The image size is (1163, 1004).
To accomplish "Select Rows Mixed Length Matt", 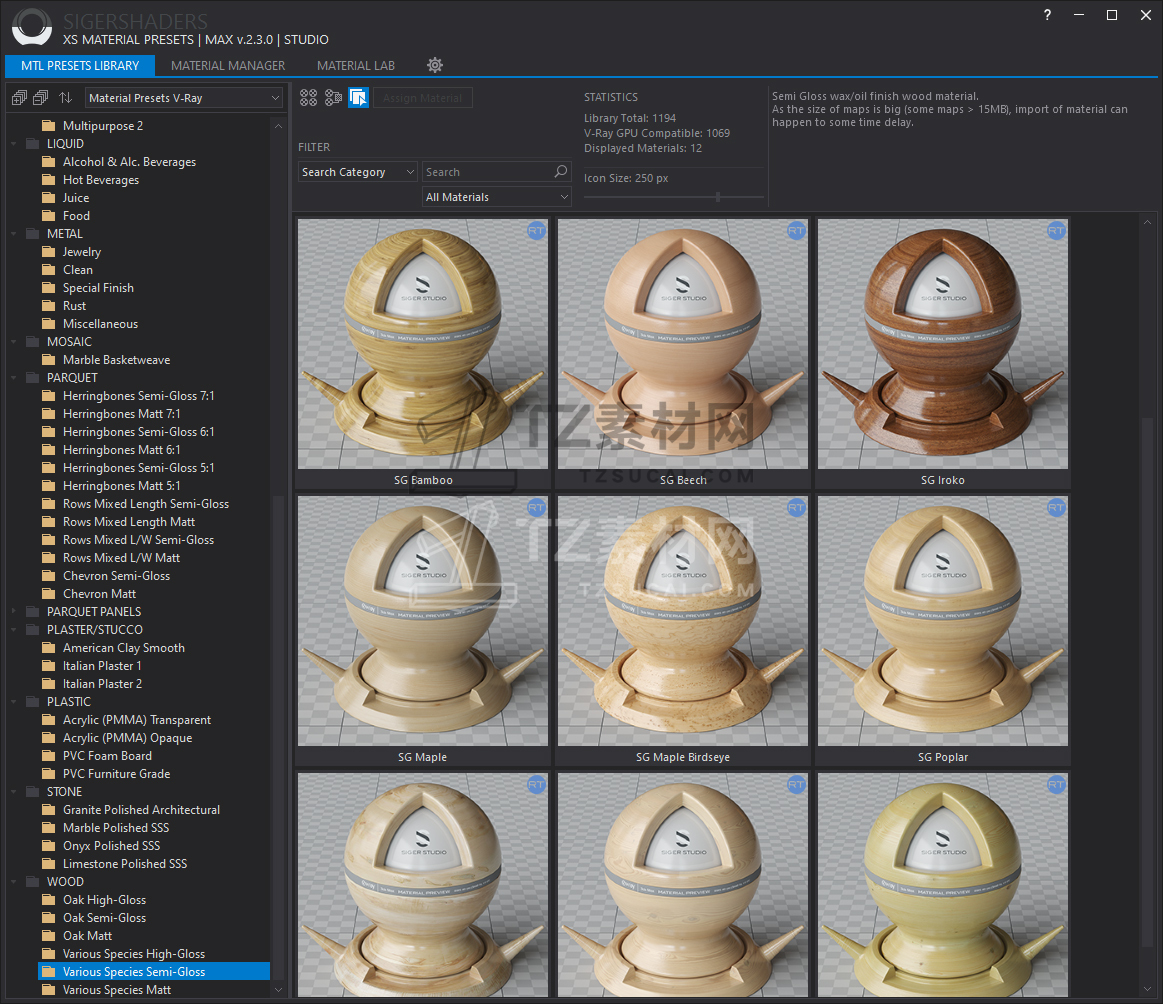I will pos(129,521).
